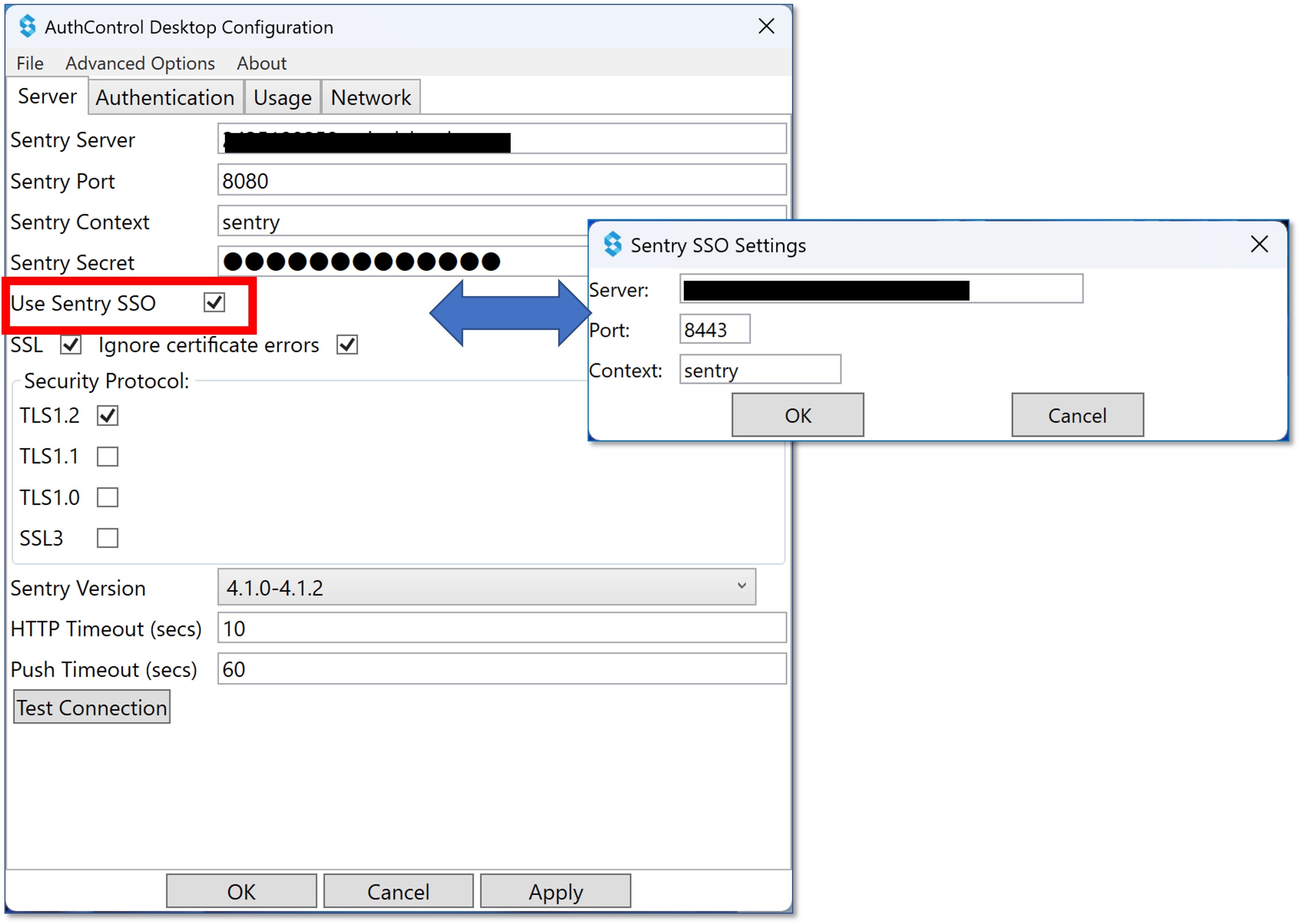Click the Push Timeout field showing 60
The width and height of the screenshot is (1301, 924).
502,669
